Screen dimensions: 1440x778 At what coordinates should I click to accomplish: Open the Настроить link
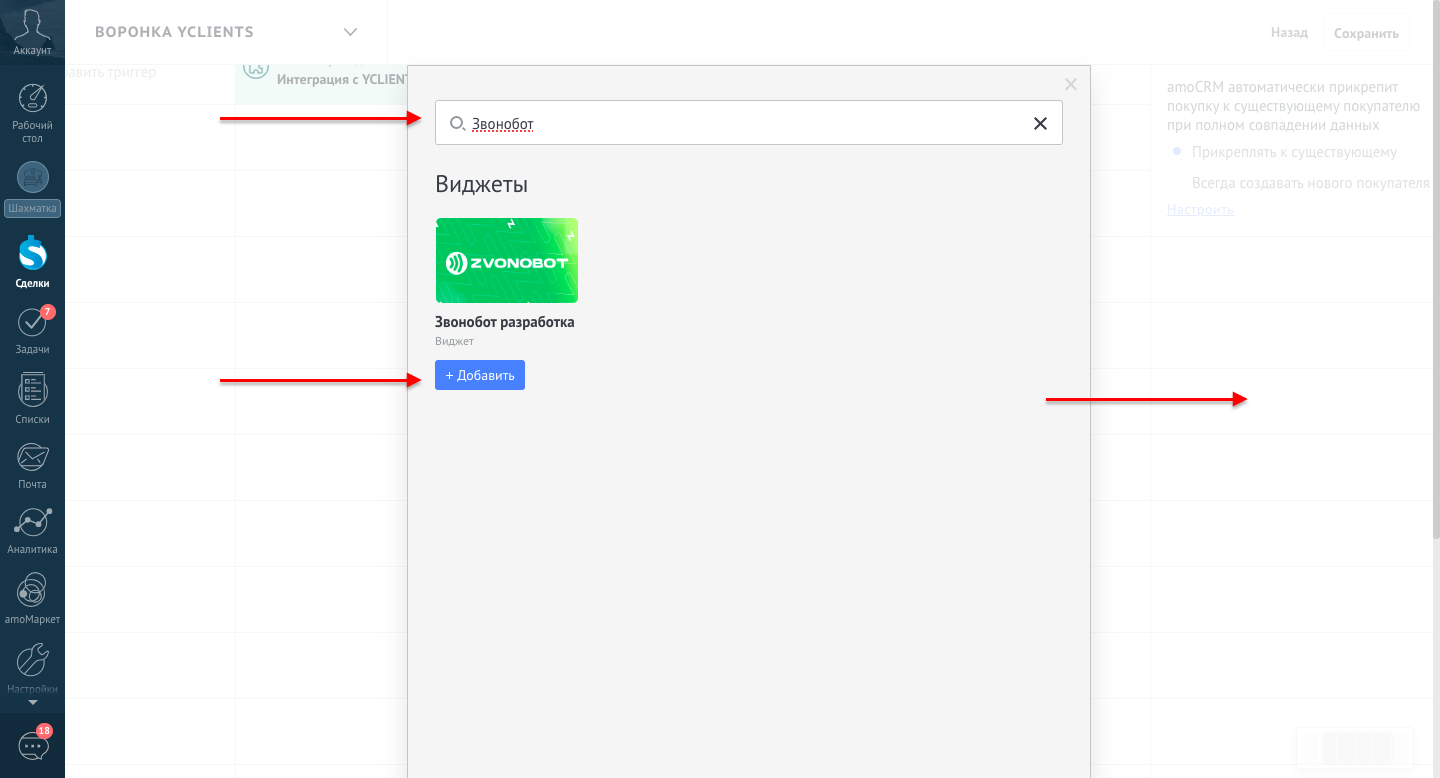click(1200, 209)
